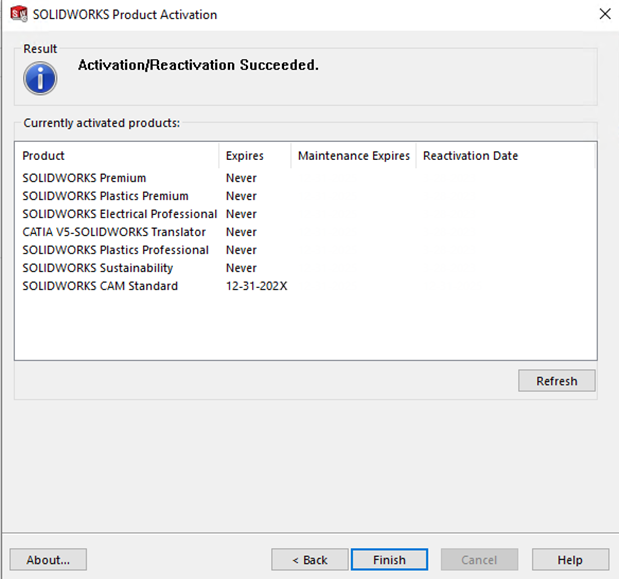Screen dimensions: 619x579
Task: Sort by the Product column header
Action: point(117,156)
